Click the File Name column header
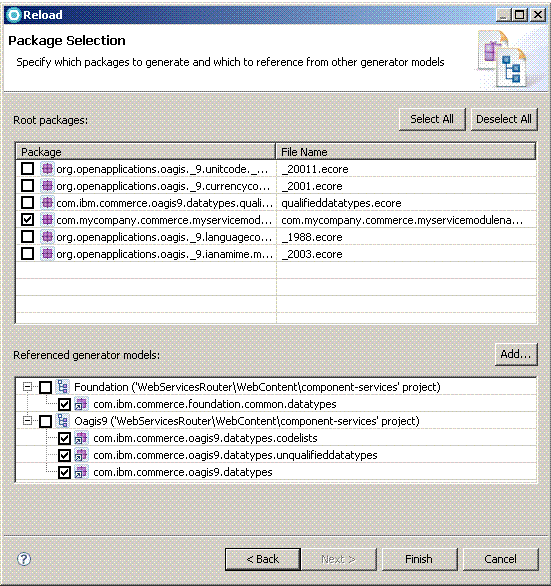 (406, 152)
